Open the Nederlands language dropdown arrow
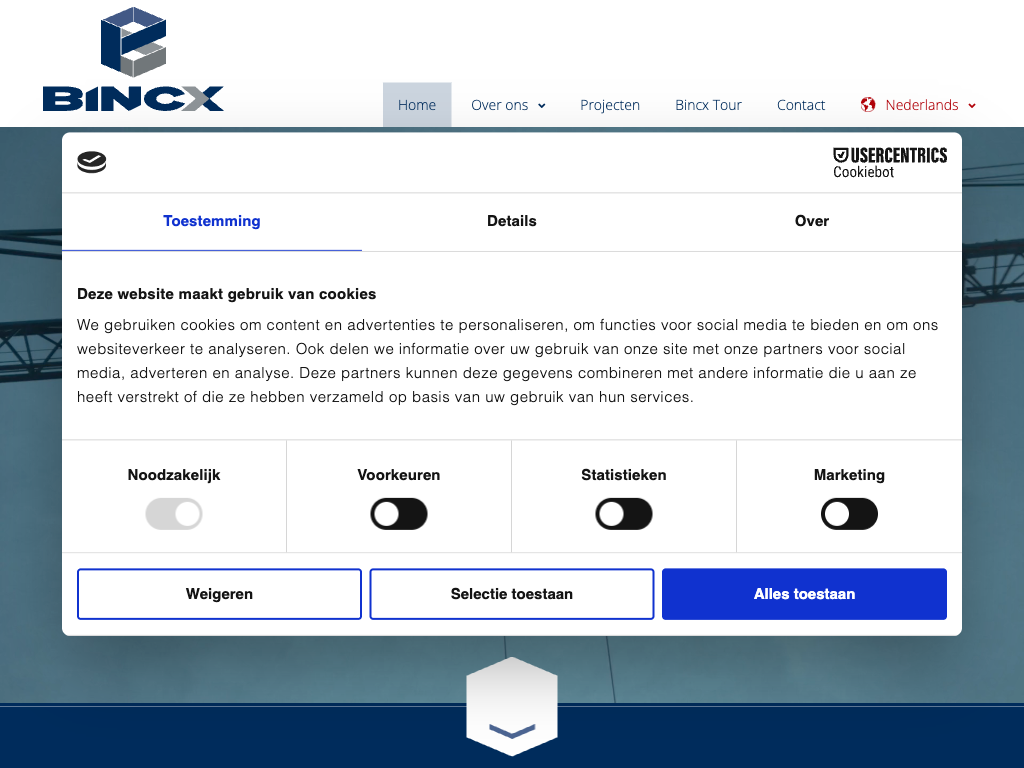The width and height of the screenshot is (1024, 768). point(972,106)
